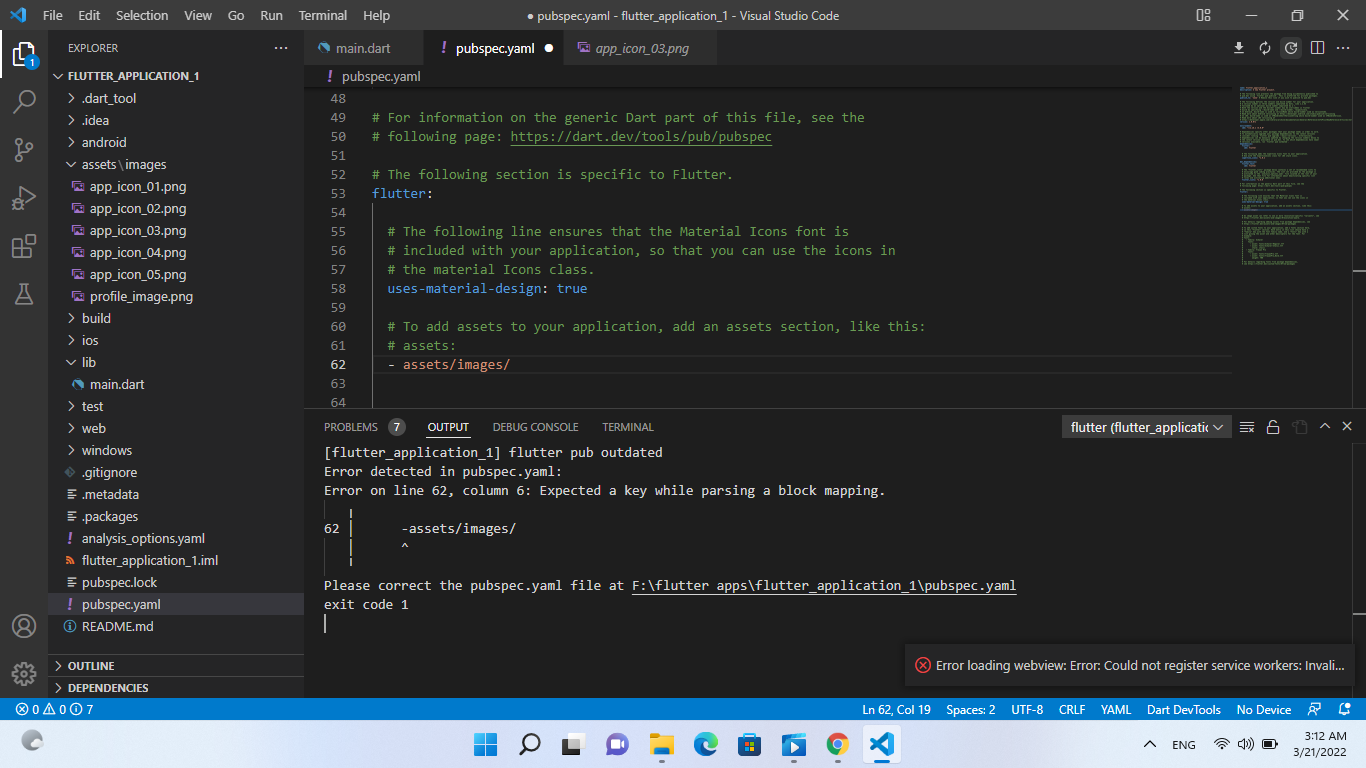The width and height of the screenshot is (1366, 768).
Task: Expand the windows folder
Action: (x=176, y=450)
